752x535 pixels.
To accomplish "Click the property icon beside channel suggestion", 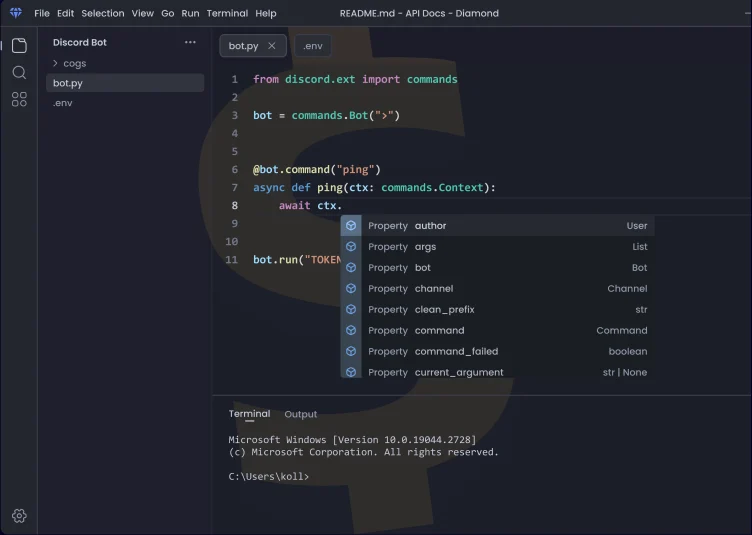I will coord(351,288).
